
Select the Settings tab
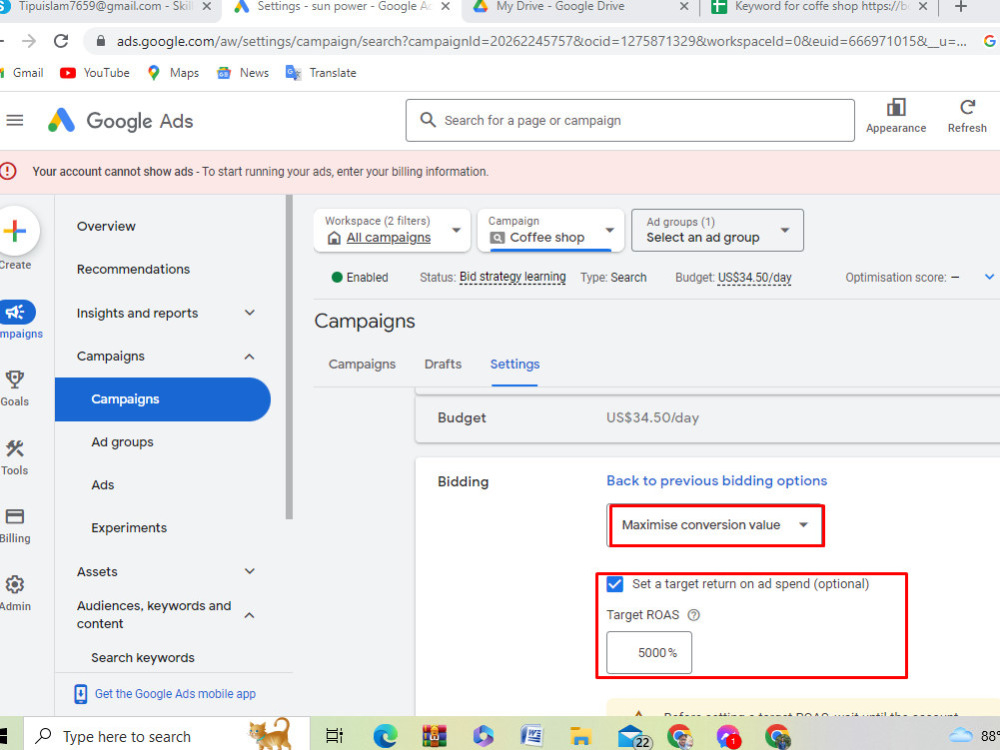click(x=515, y=364)
